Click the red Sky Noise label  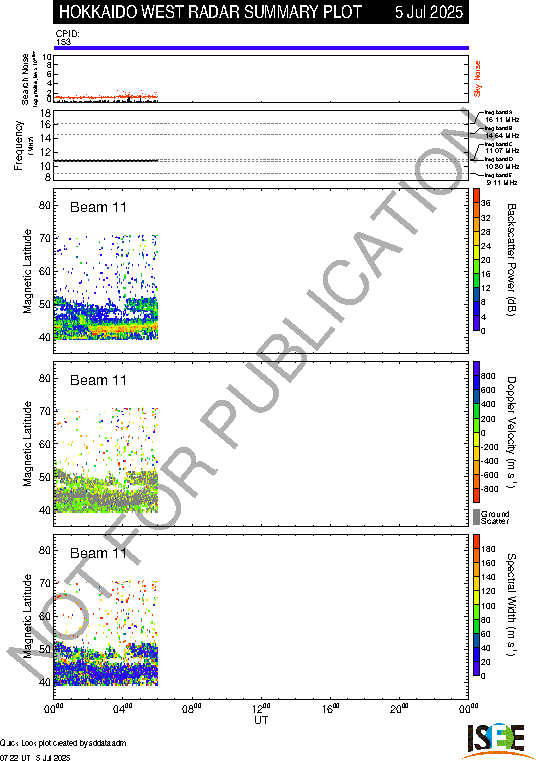pyautogui.click(x=478, y=79)
